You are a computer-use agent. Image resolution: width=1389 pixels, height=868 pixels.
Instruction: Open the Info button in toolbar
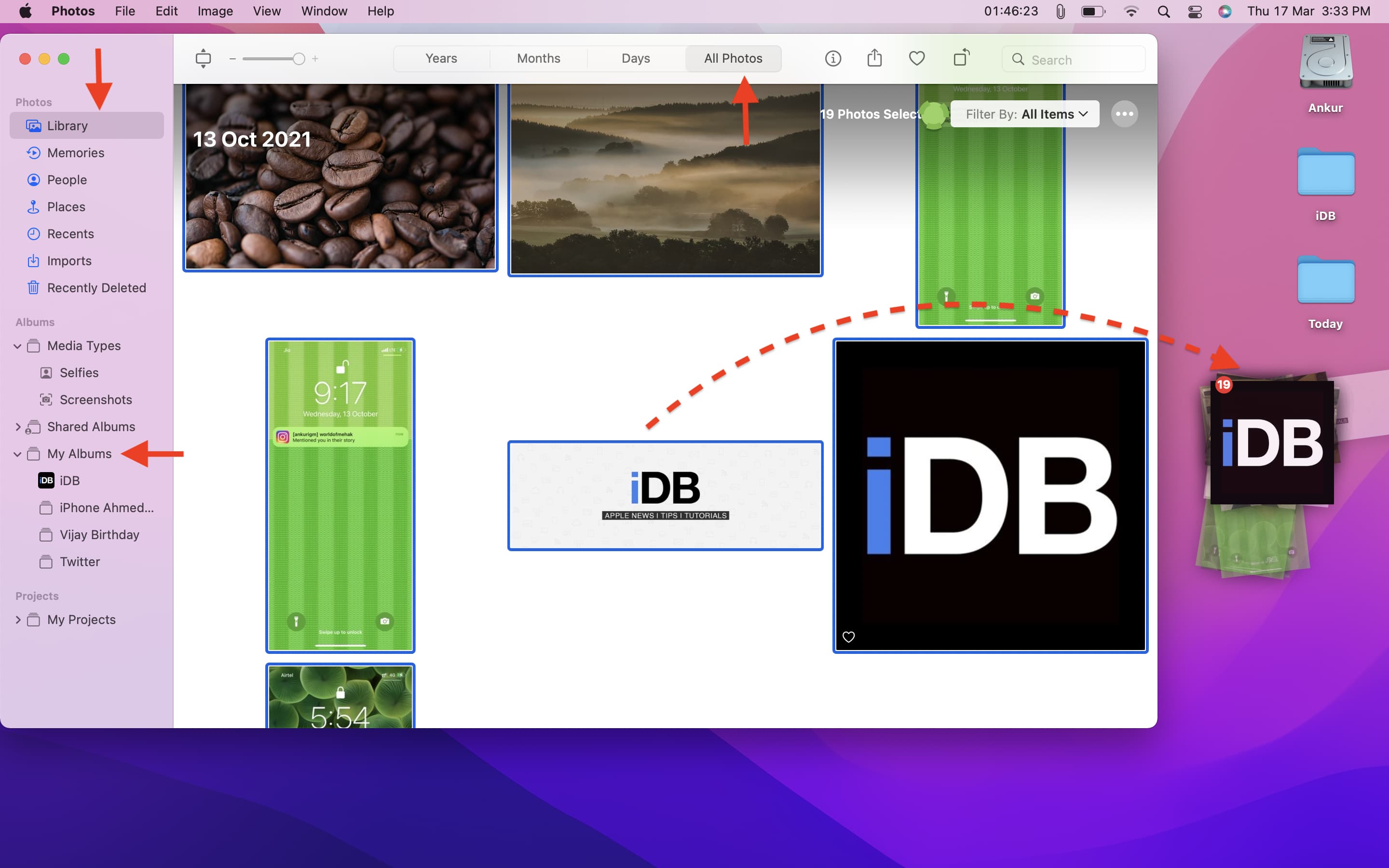pos(833,58)
